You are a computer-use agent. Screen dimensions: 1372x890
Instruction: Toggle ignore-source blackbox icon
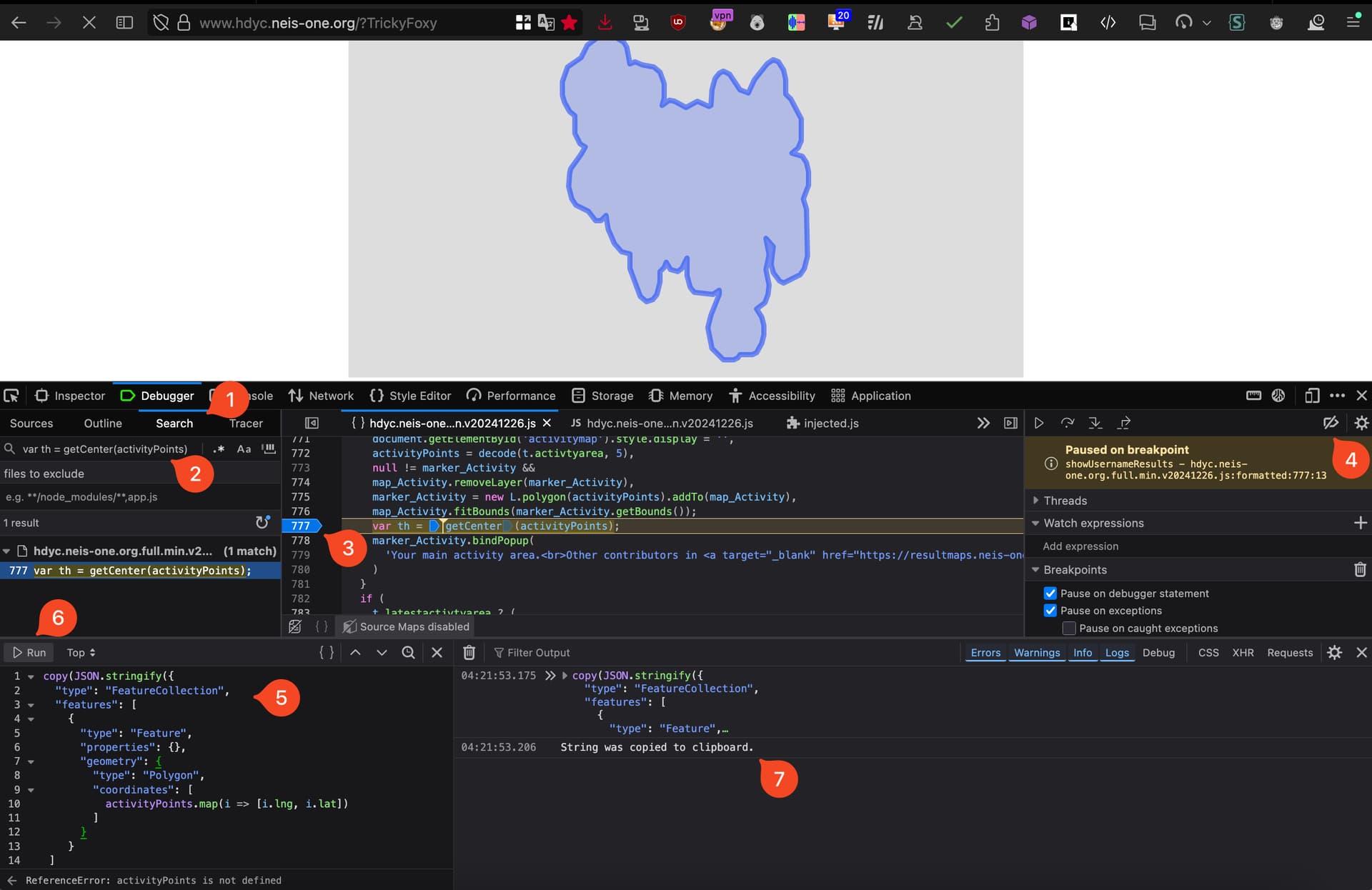295,626
